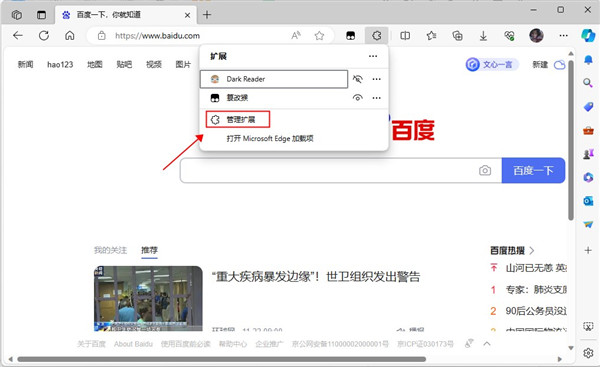Click the 新闻 navigation link
600x367 pixels.
[x=25, y=64]
